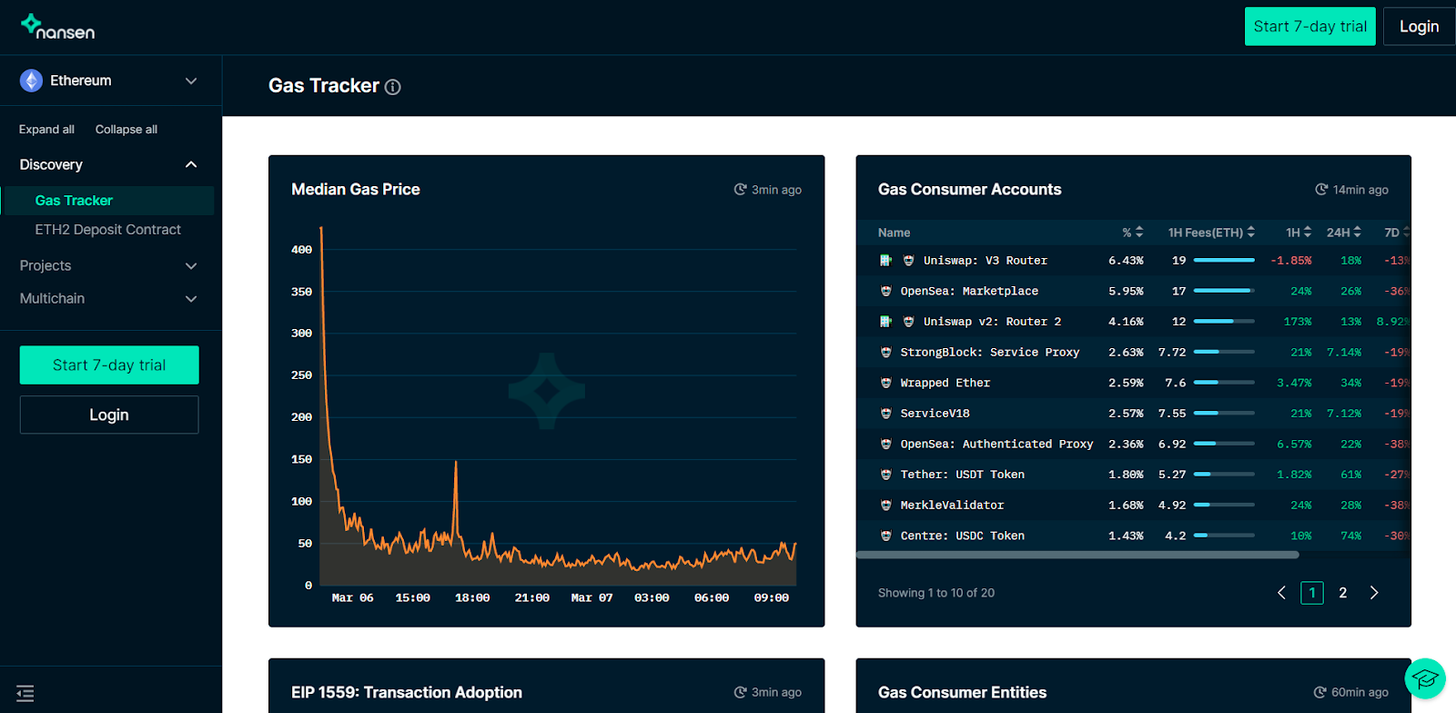Click the Expand all link
Viewport: 1456px width, 713px height.
coord(46,129)
